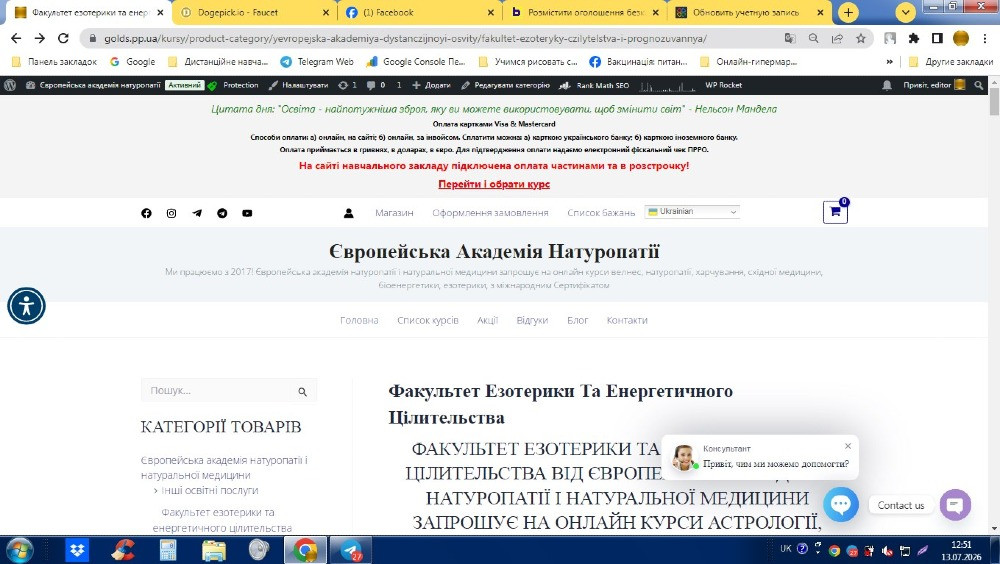Switch to the Dogepick.io Faucet tab

(253, 12)
